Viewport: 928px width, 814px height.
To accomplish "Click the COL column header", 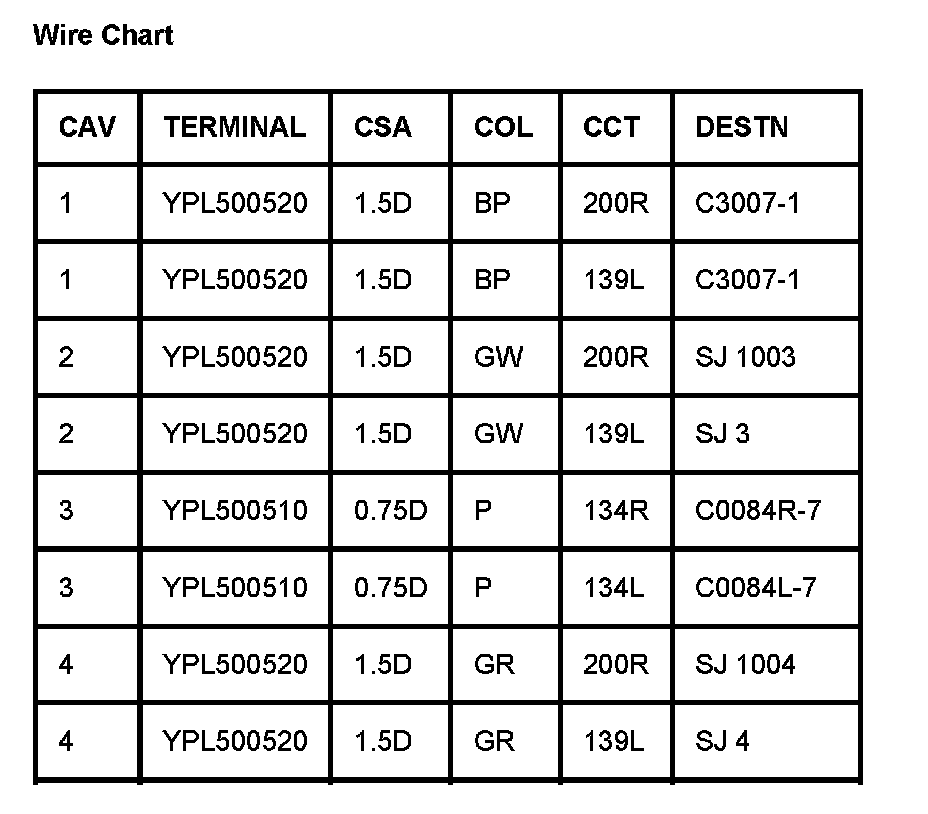I will (x=503, y=127).
